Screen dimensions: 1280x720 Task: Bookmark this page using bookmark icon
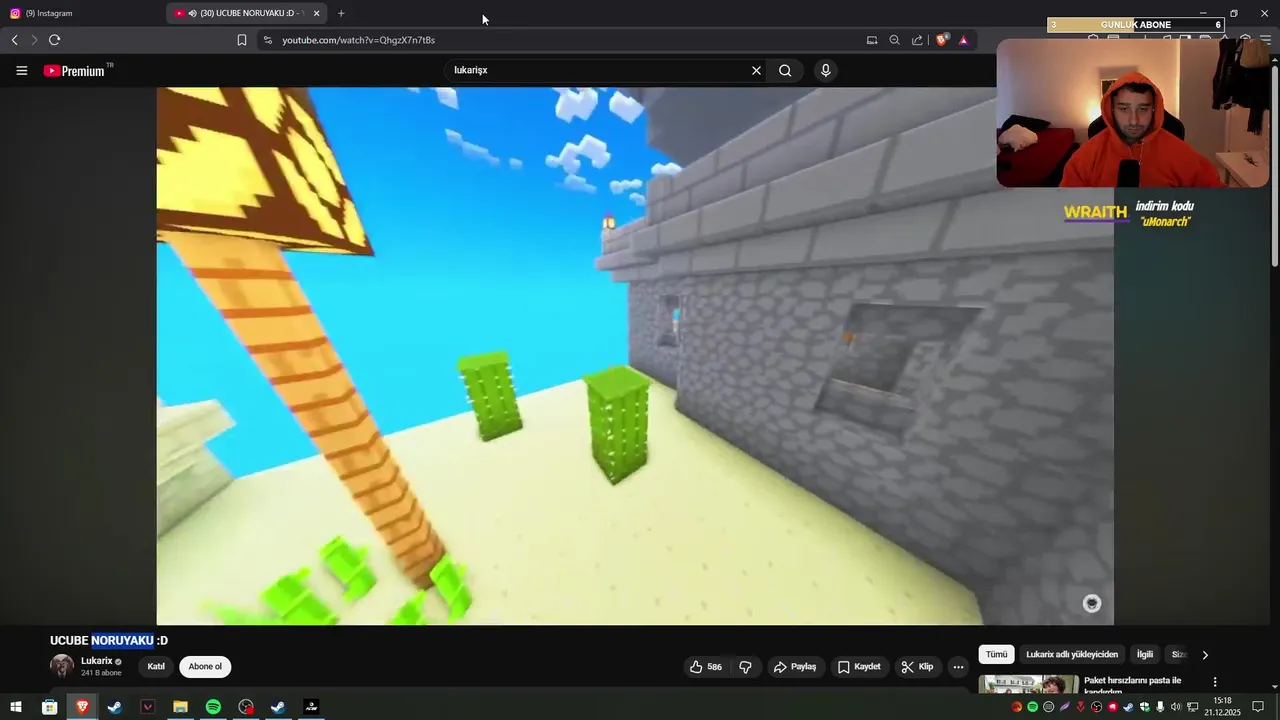(241, 40)
